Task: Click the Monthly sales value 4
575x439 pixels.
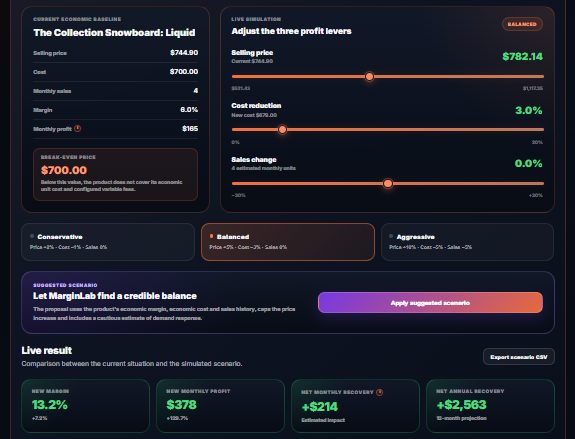Action: [196, 91]
